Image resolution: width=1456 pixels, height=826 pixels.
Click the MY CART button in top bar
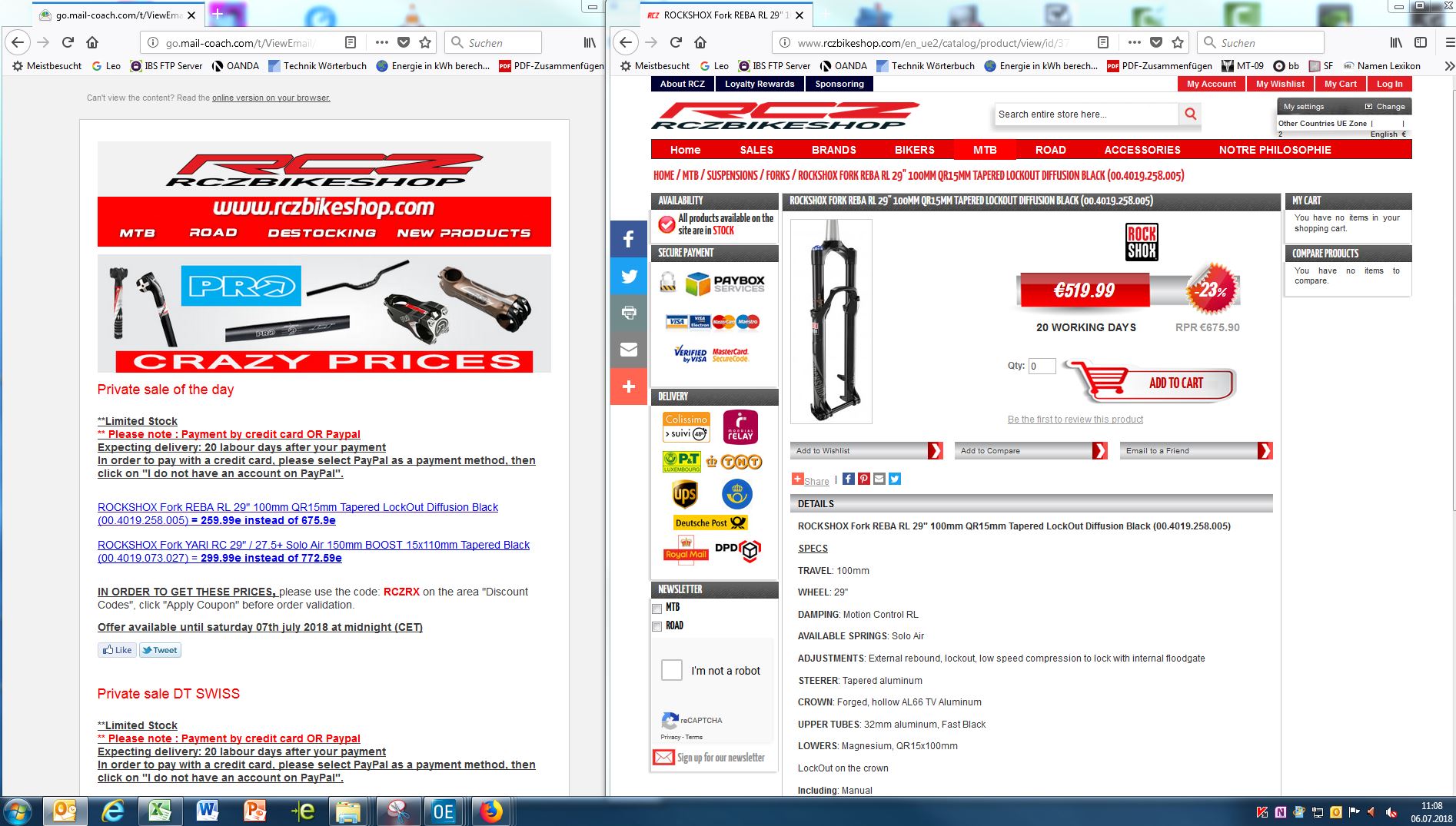[1341, 84]
